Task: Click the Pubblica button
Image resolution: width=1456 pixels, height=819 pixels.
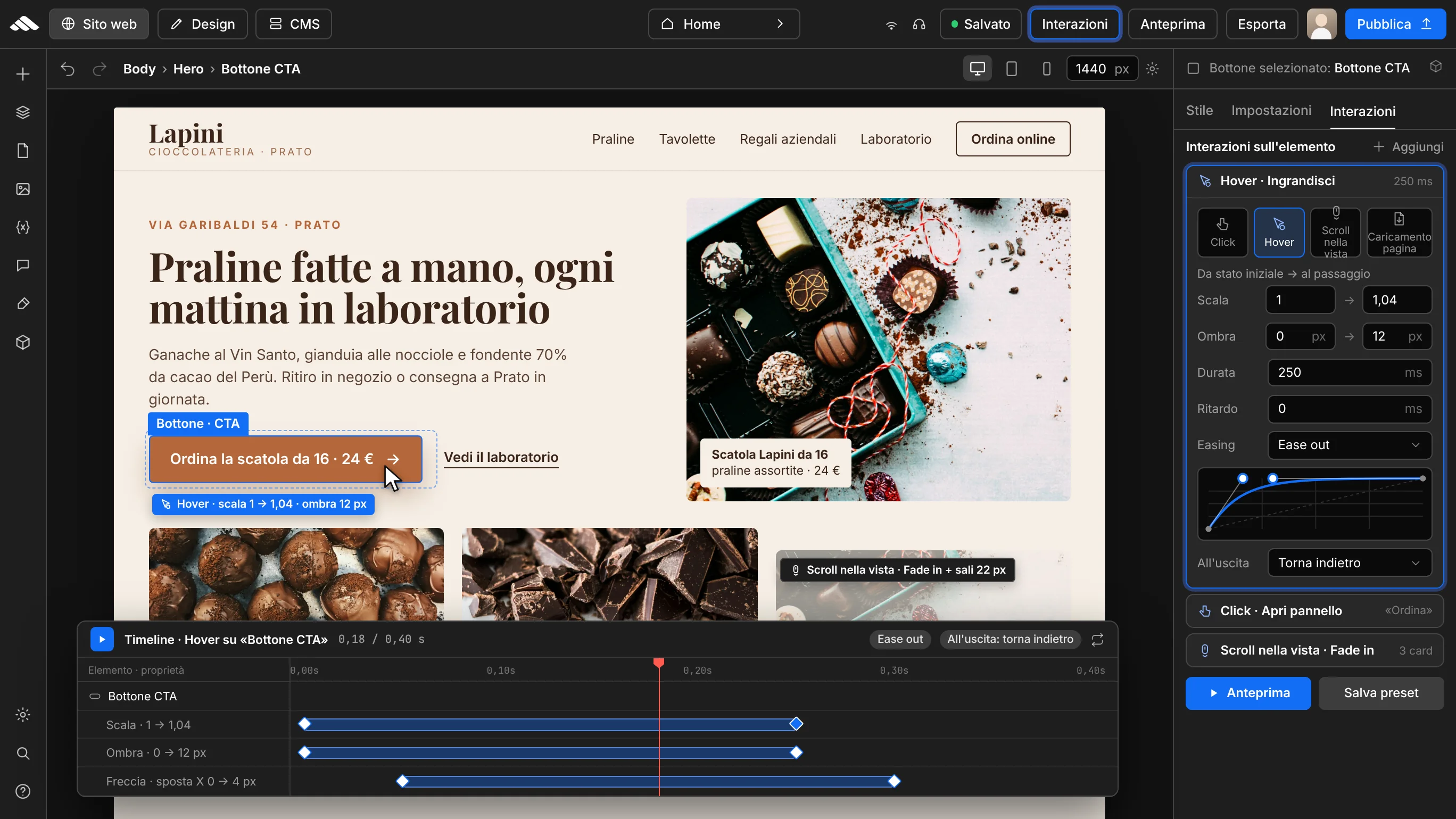Action: [1395, 24]
